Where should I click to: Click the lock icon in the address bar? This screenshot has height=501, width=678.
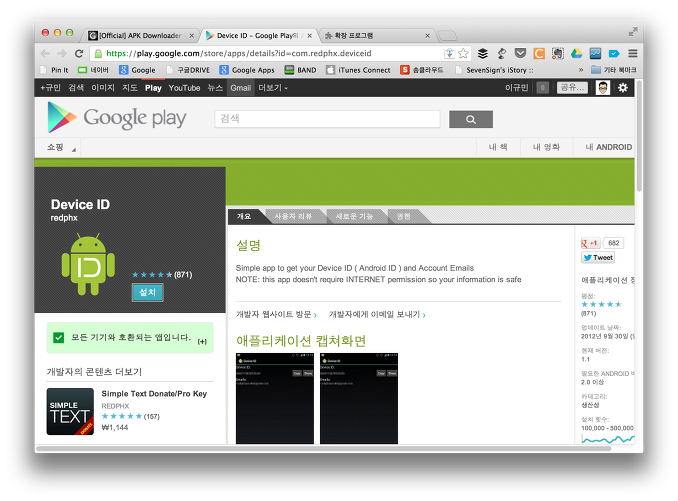[x=99, y=54]
